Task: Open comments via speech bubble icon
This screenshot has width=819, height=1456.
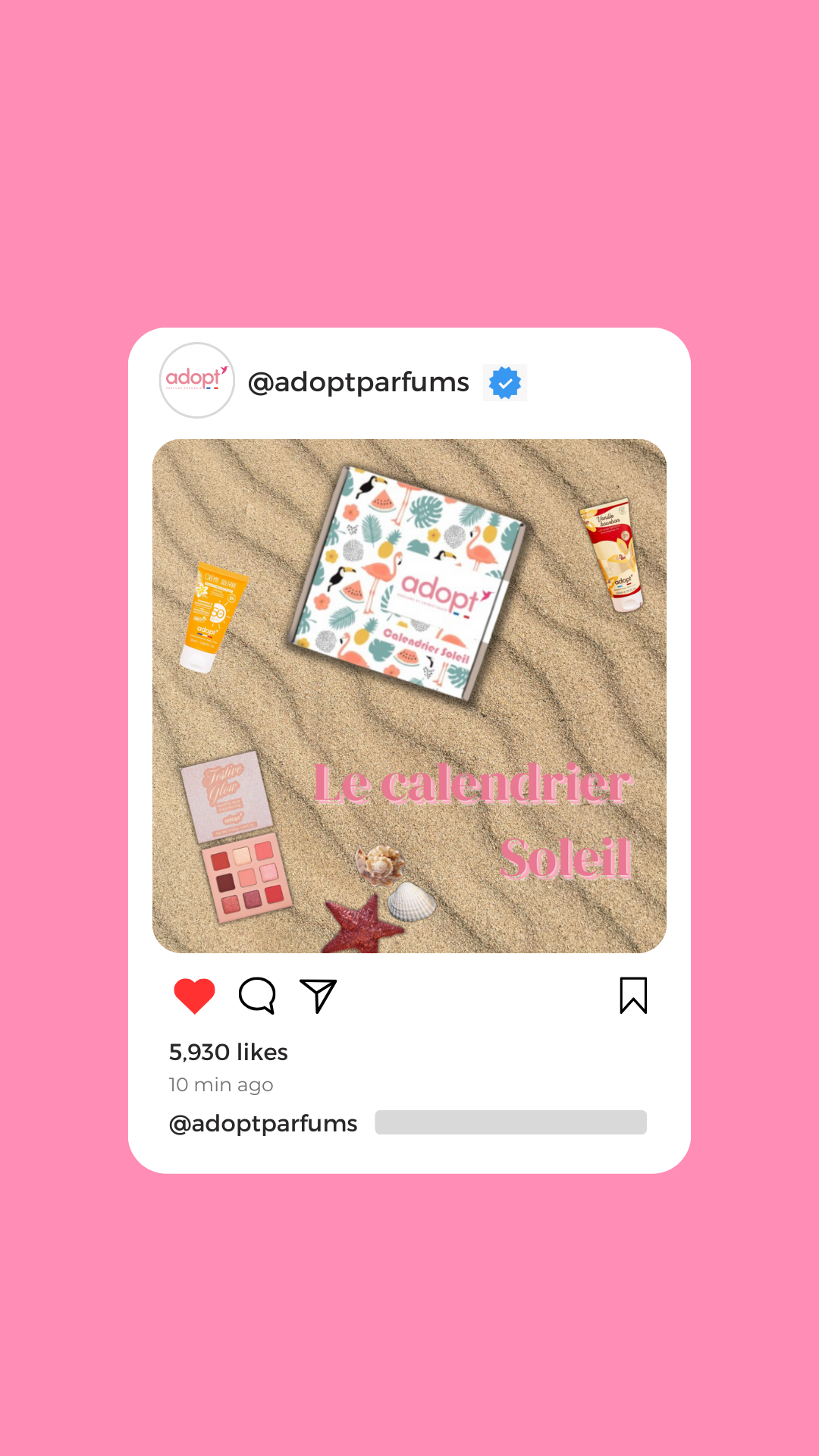Action: click(x=257, y=996)
